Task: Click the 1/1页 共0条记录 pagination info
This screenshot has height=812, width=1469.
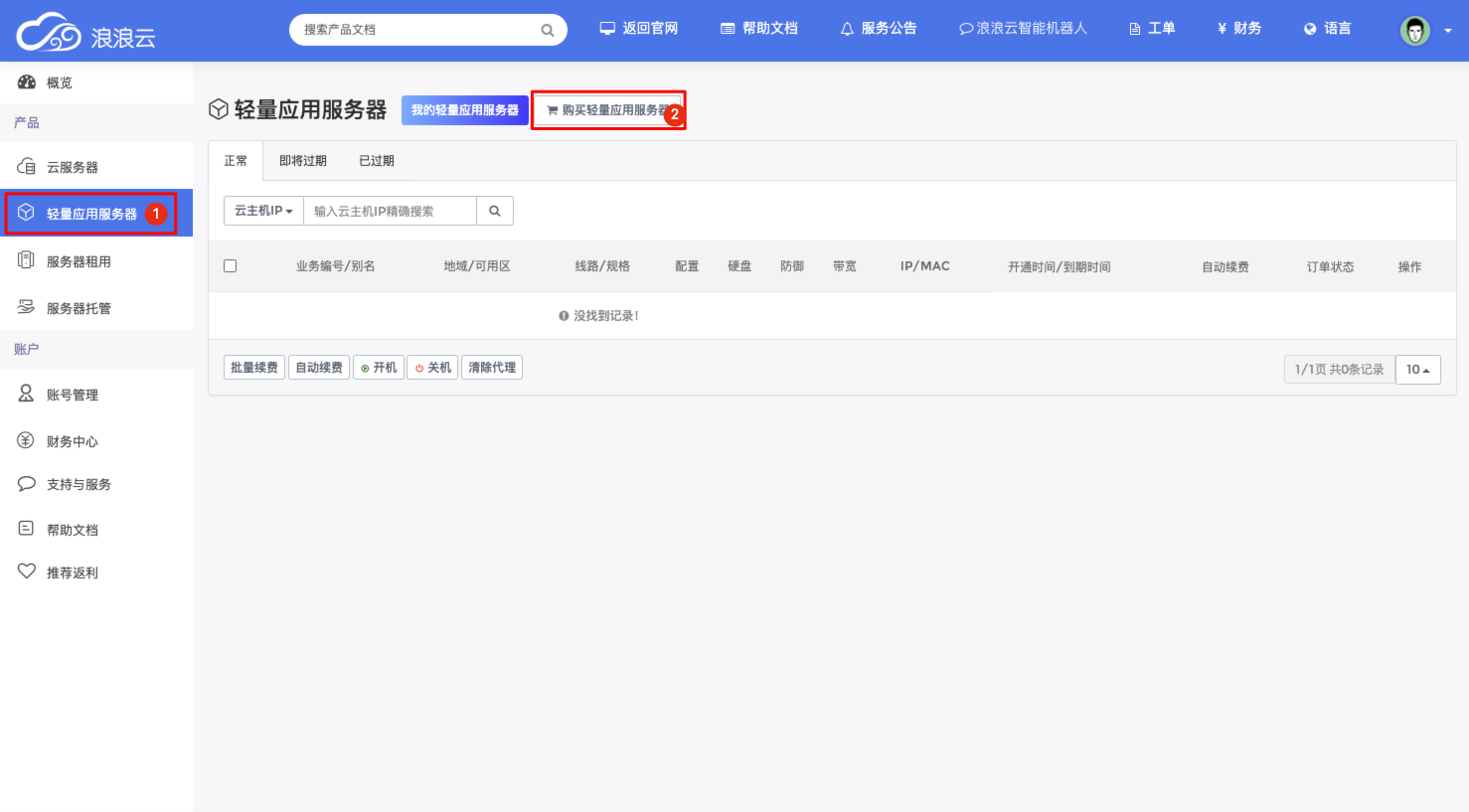Action: coord(1339,370)
